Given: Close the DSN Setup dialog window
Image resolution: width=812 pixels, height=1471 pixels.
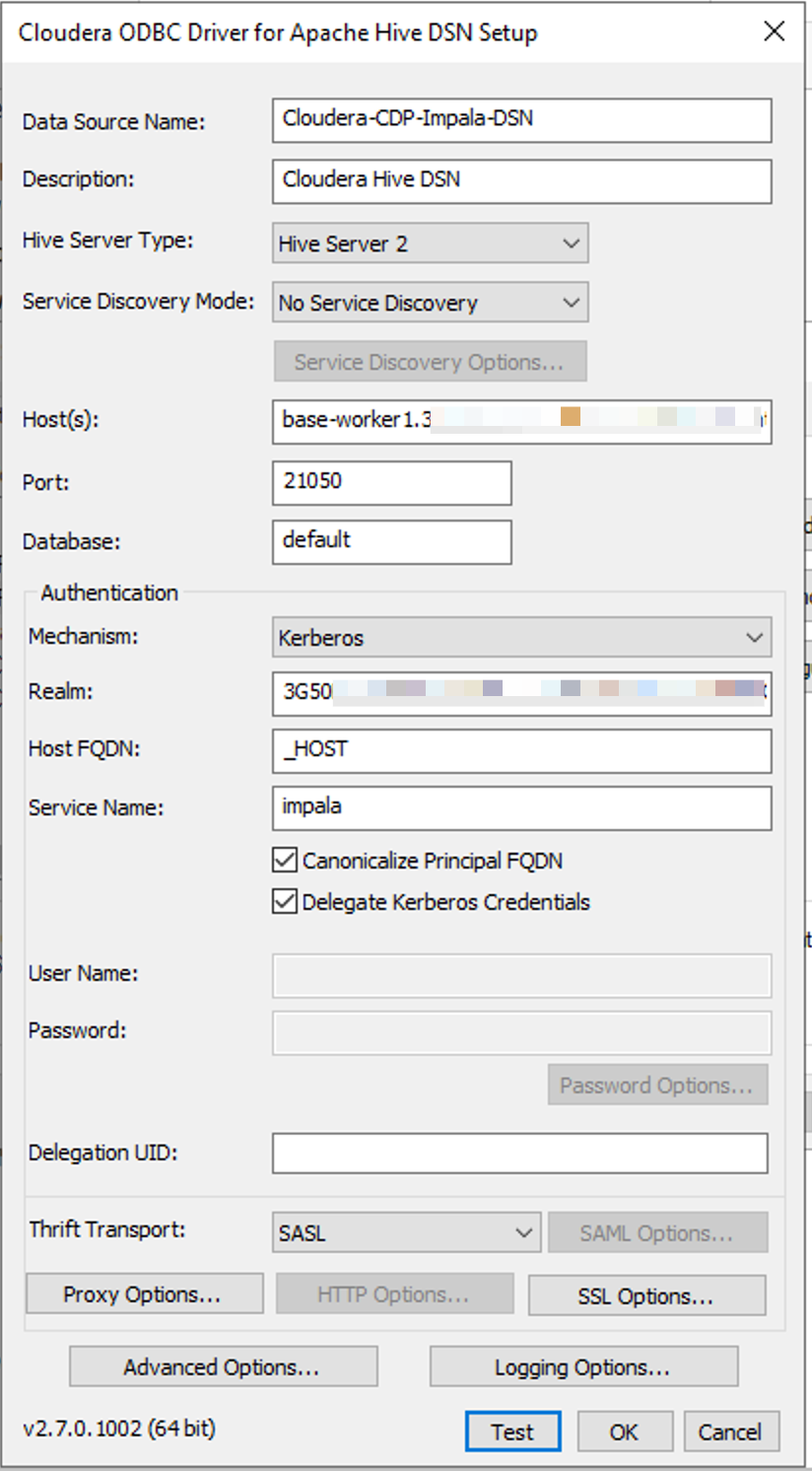Looking at the screenshot, I should point(775,32).
